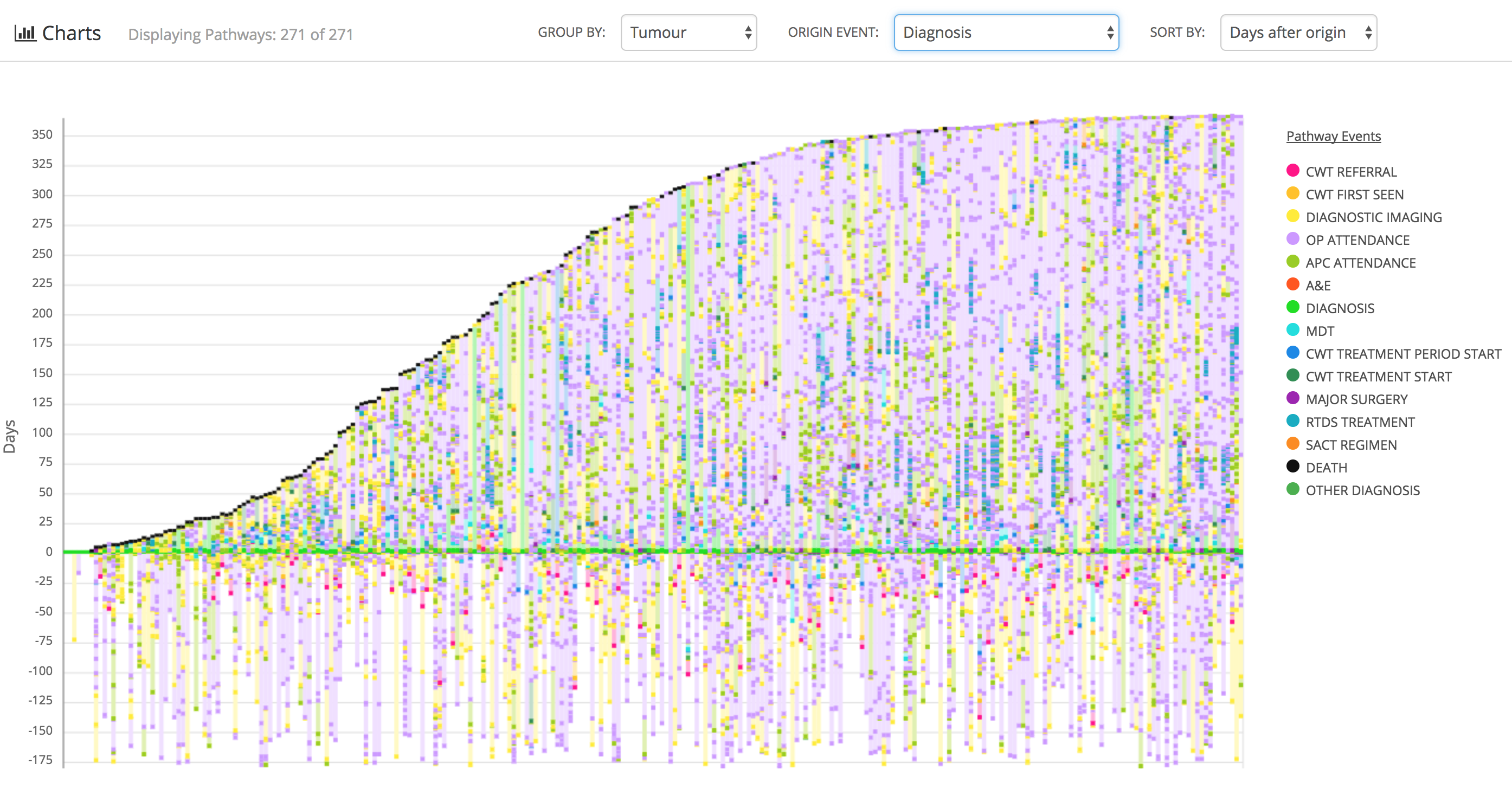Click the 0 y-axis tick label
The width and height of the screenshot is (1512, 803).
[x=49, y=552]
